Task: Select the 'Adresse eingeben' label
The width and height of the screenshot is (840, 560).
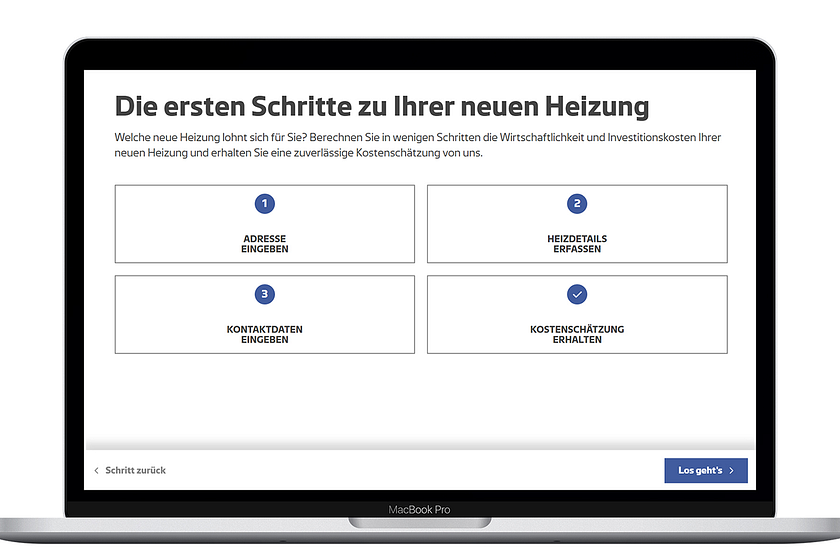Action: (264, 244)
